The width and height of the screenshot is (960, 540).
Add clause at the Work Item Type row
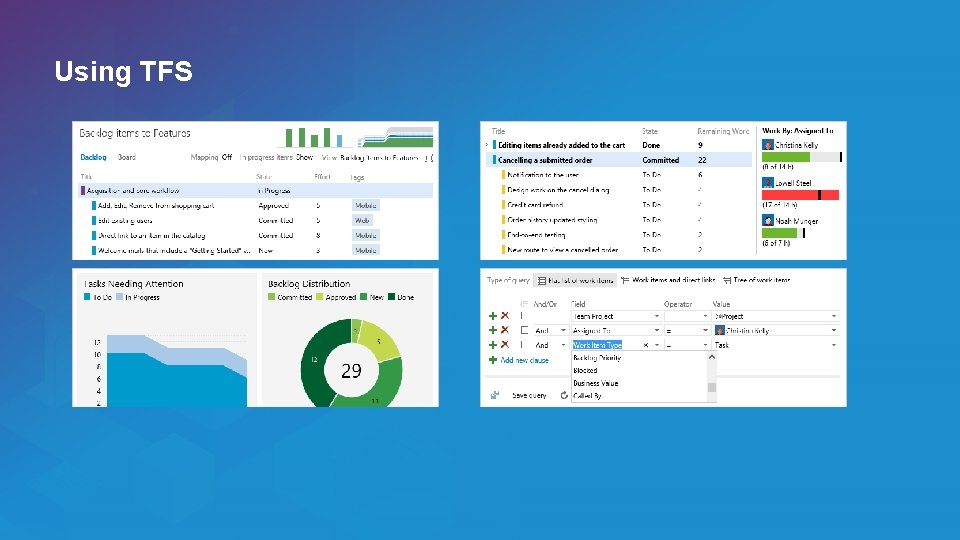493,345
